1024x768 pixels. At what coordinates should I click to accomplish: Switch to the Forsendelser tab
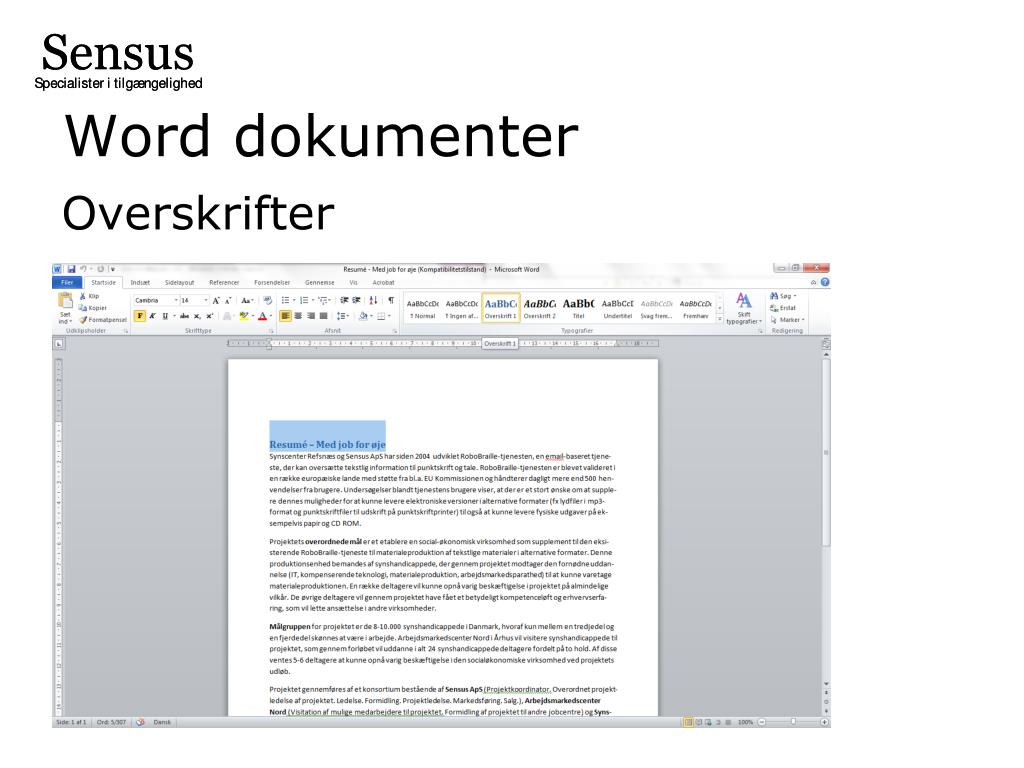click(x=272, y=282)
